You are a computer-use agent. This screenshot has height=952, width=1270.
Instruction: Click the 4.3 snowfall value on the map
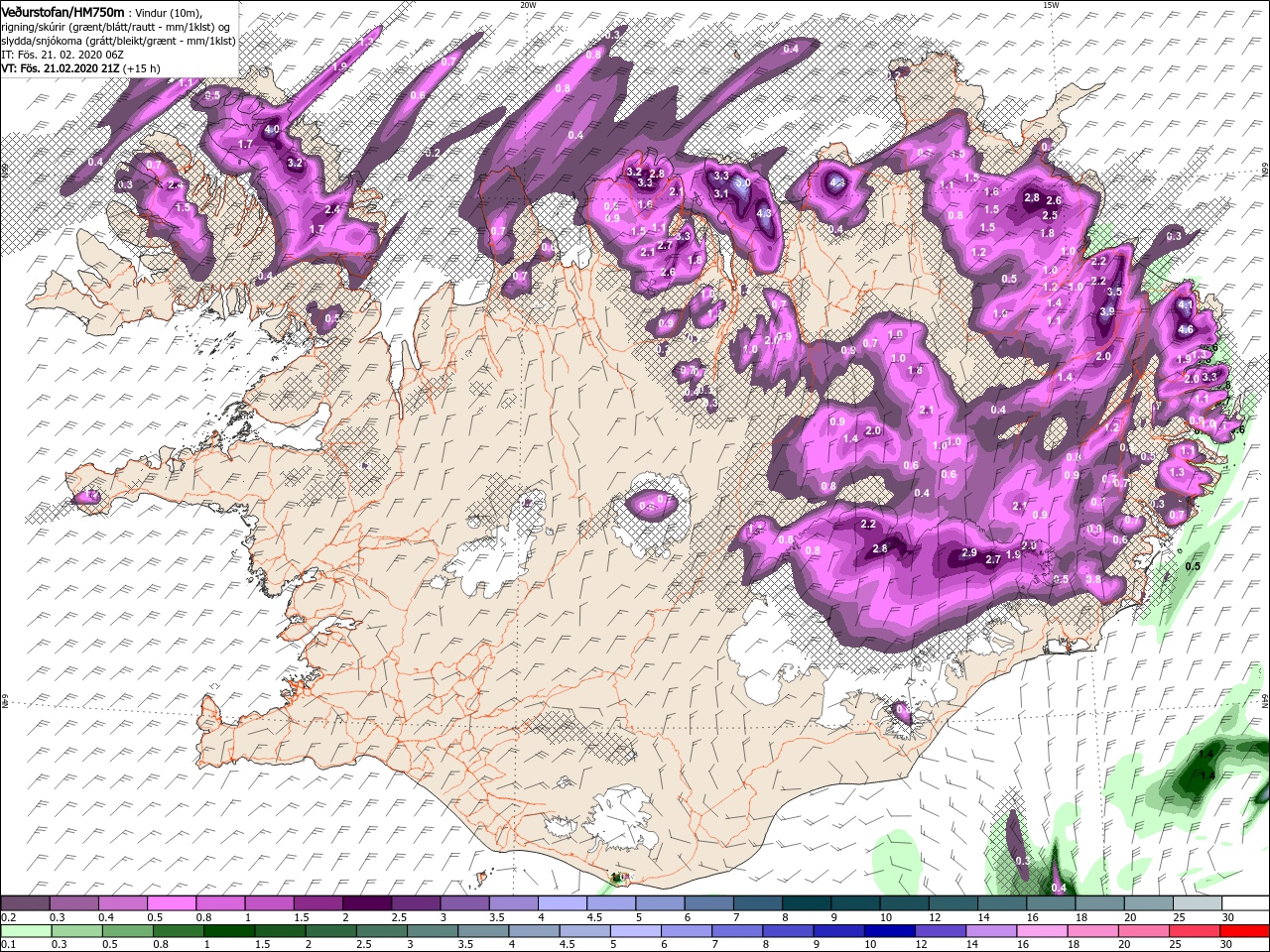tap(764, 212)
